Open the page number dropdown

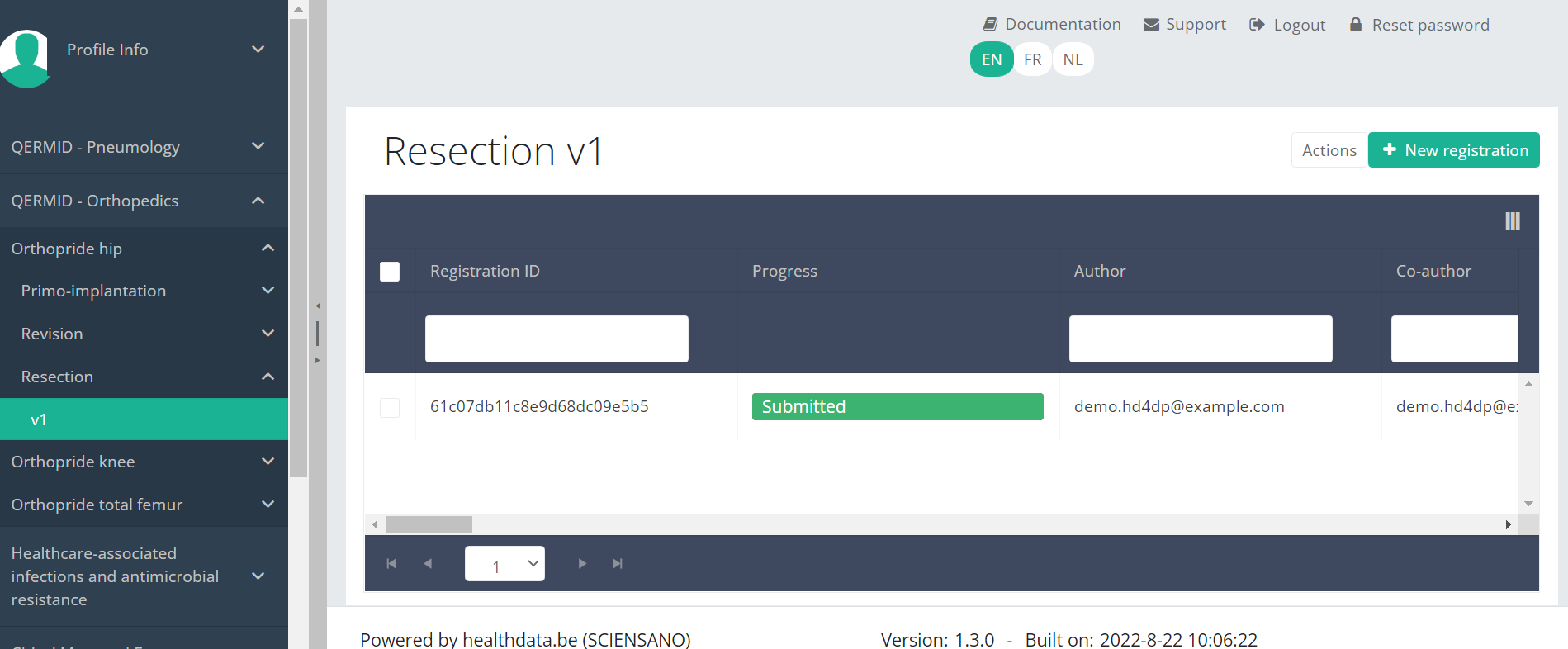505,564
